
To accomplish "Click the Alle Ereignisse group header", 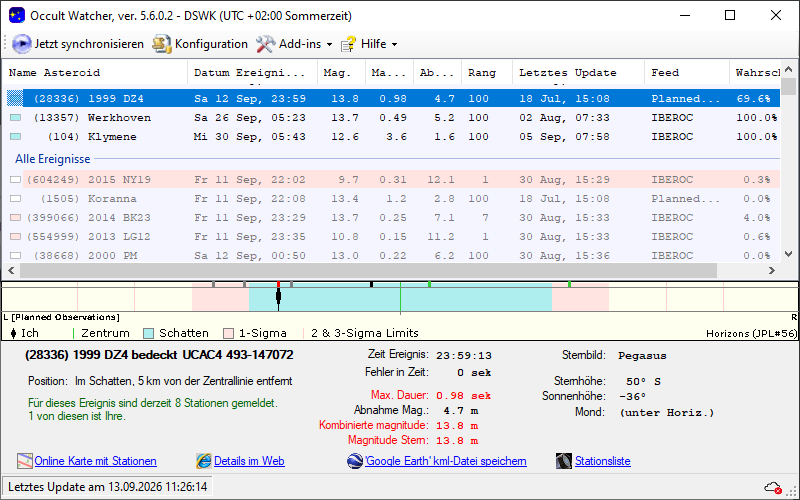I will click(x=53, y=159).
